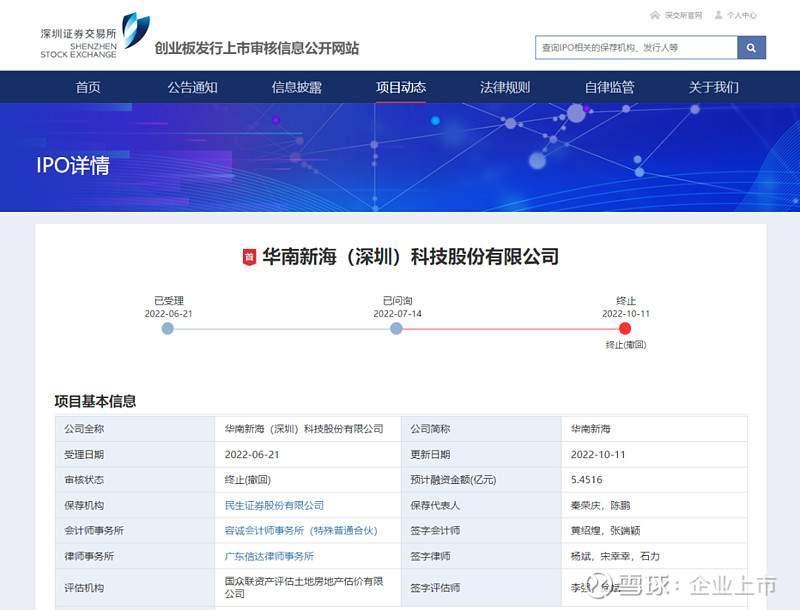This screenshot has width=800, height=610.
Task: Select the red 终止 timeline dot
Action: [x=625, y=328]
